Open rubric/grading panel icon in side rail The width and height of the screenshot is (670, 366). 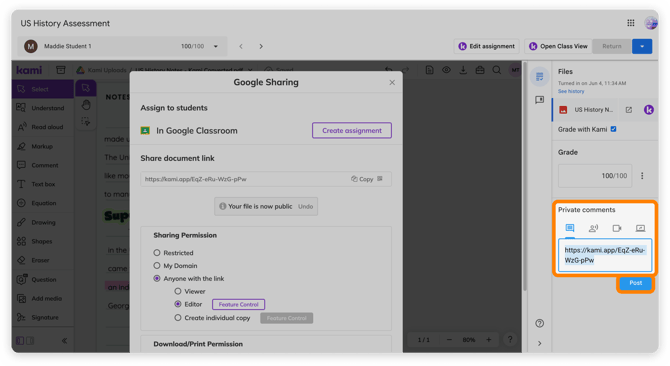(540, 77)
